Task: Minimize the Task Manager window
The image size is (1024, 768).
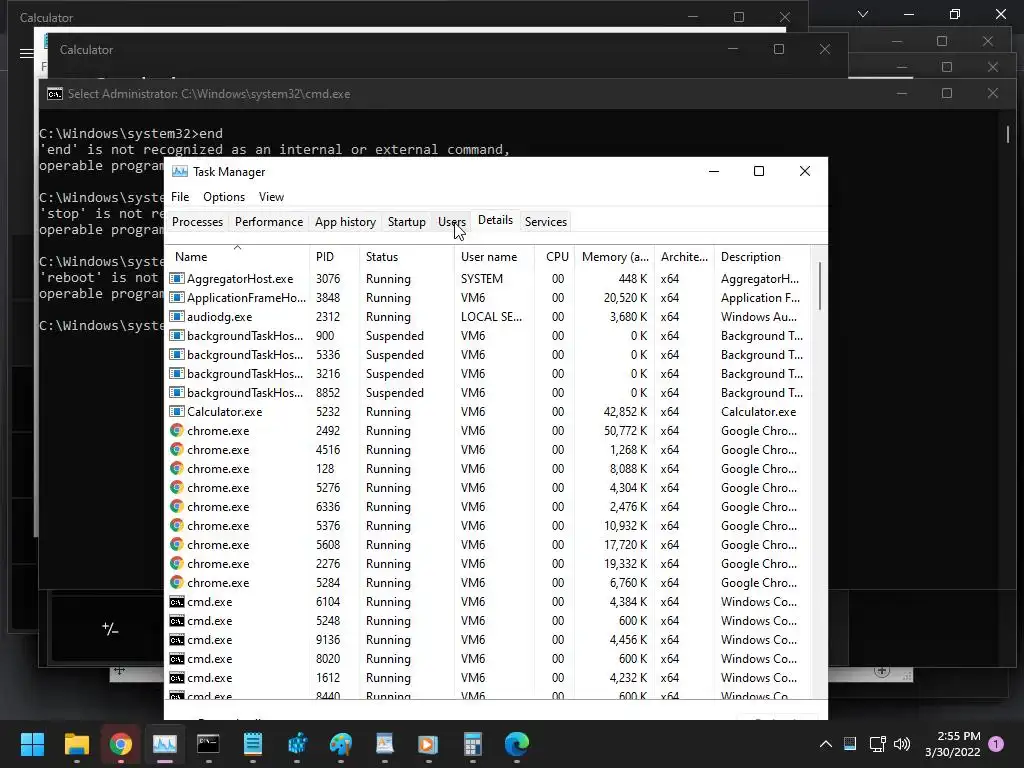Action: (714, 171)
